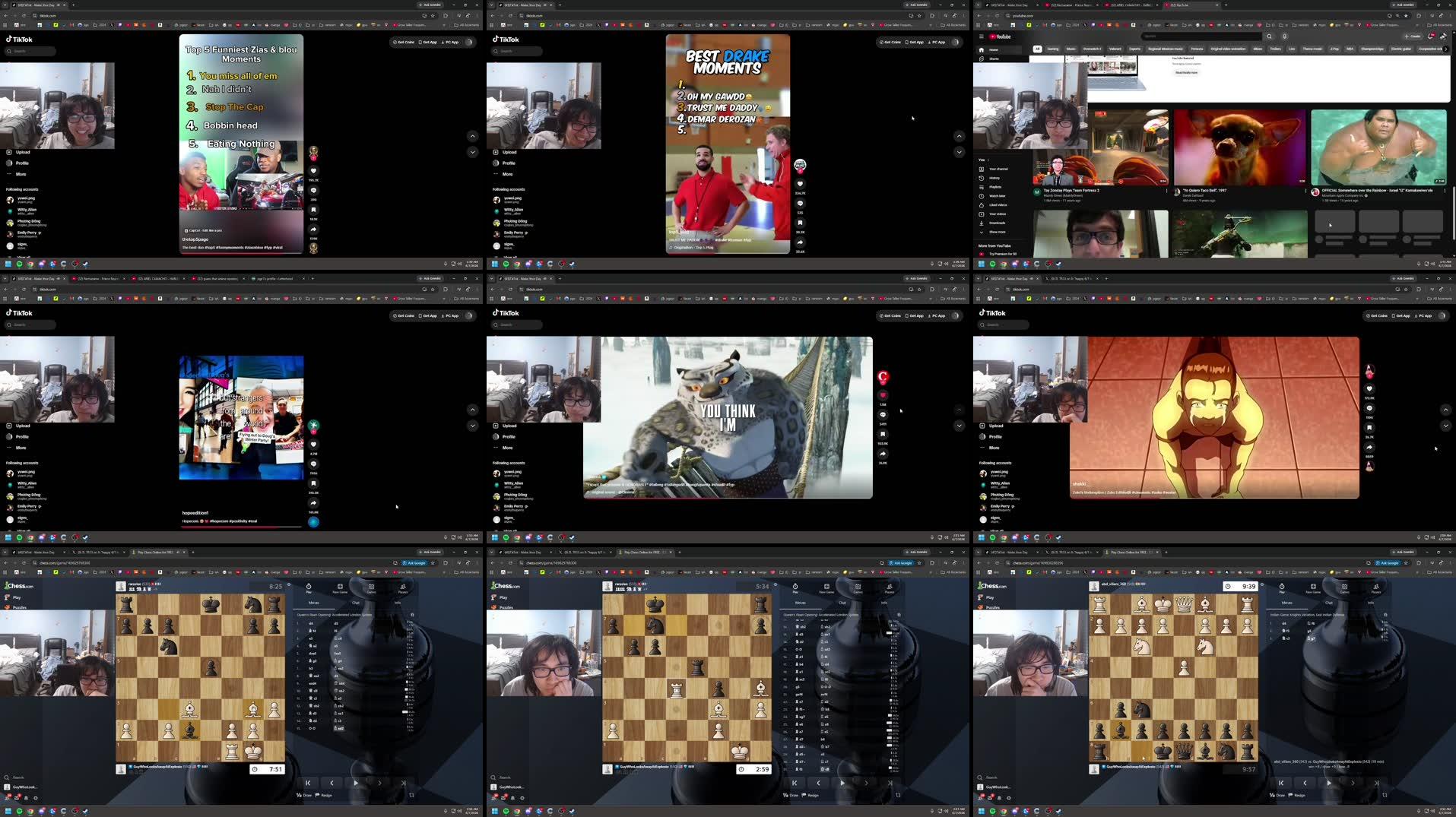
Task: Click YouTube search input field
Action: click(x=1201, y=36)
